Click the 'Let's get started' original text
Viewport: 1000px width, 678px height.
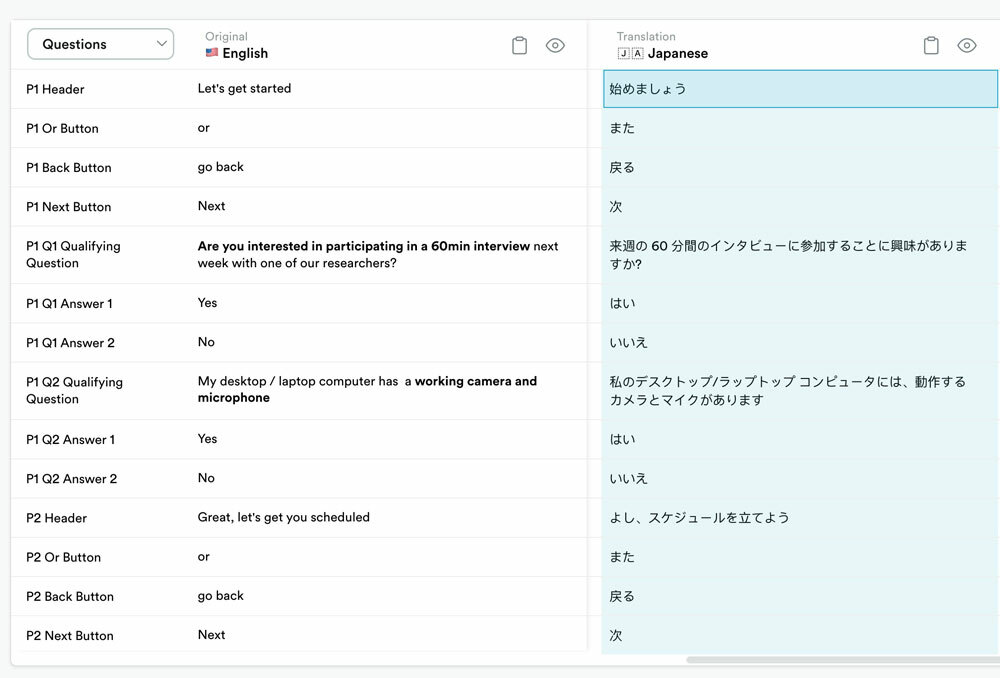tap(244, 88)
